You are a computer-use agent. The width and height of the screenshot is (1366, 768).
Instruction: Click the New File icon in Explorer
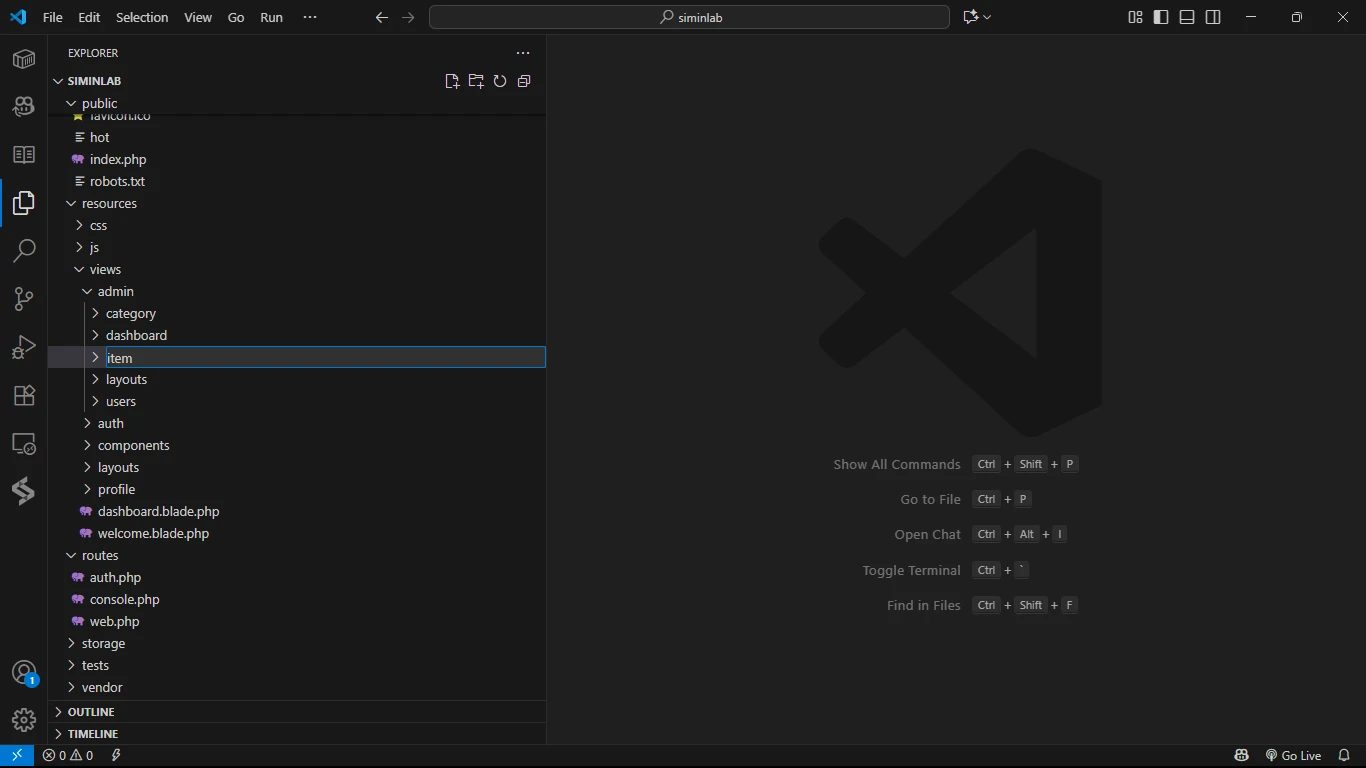click(x=452, y=81)
